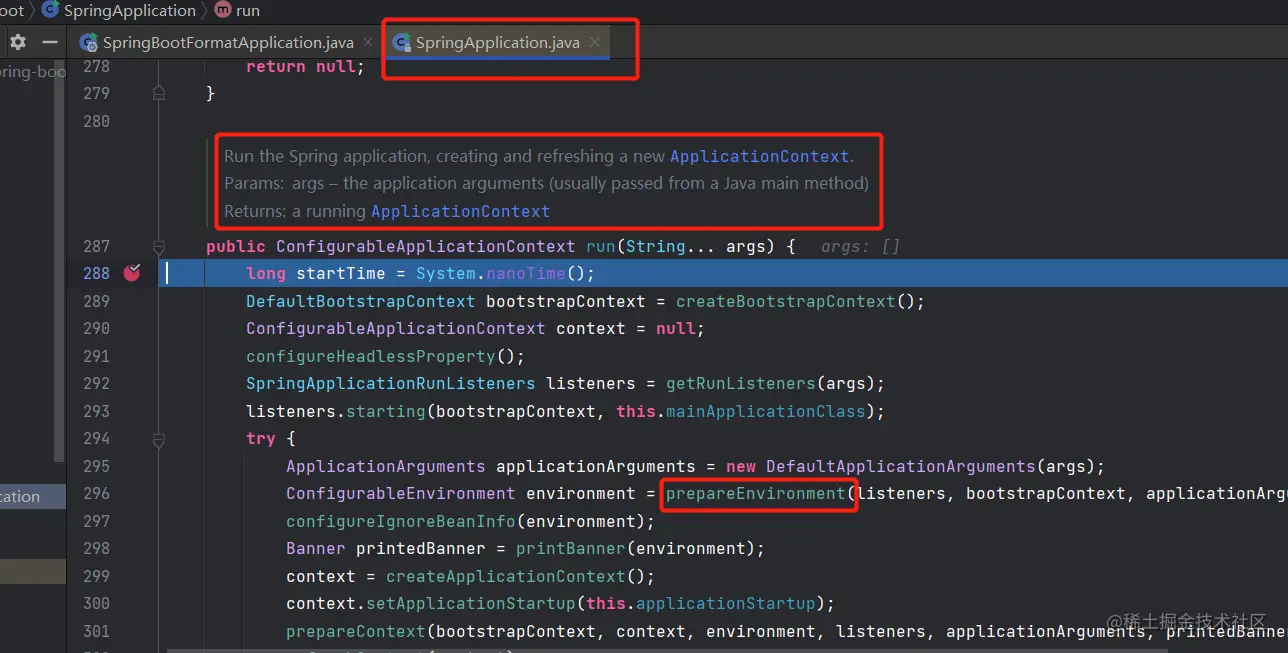Select SpringApplication in the breadcrumb bar

[130, 10]
